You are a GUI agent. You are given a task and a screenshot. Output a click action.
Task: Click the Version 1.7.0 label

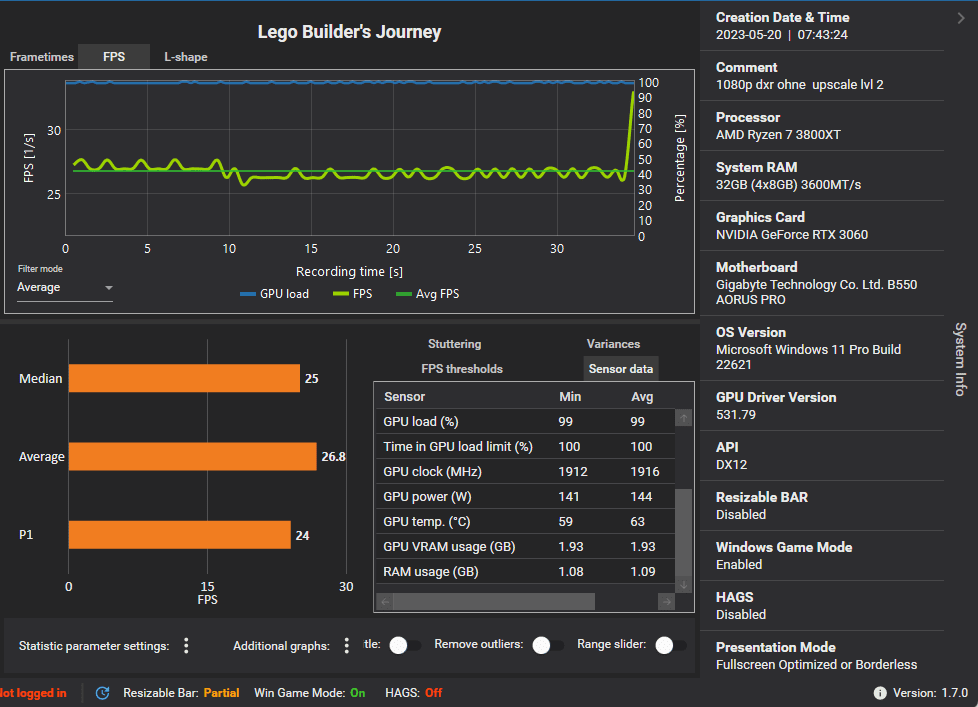point(930,693)
